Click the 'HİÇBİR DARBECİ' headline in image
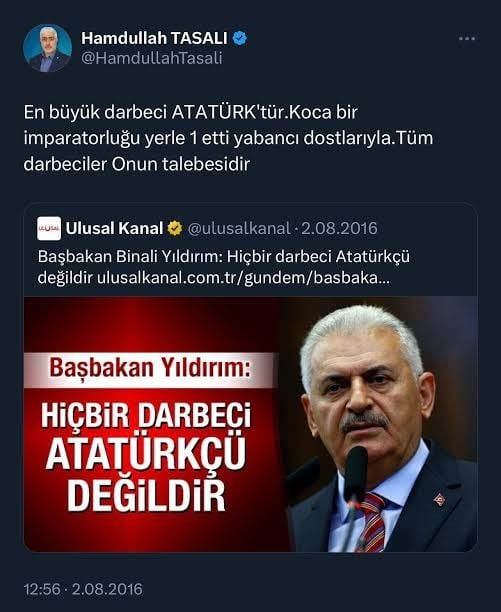This screenshot has width=501, height=612. click(146, 416)
